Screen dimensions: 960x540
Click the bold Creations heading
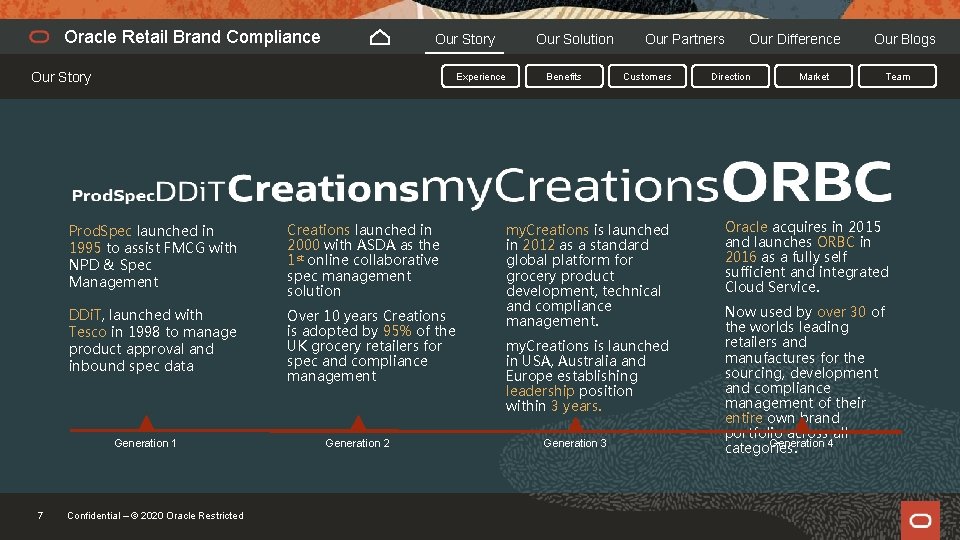(x=323, y=189)
